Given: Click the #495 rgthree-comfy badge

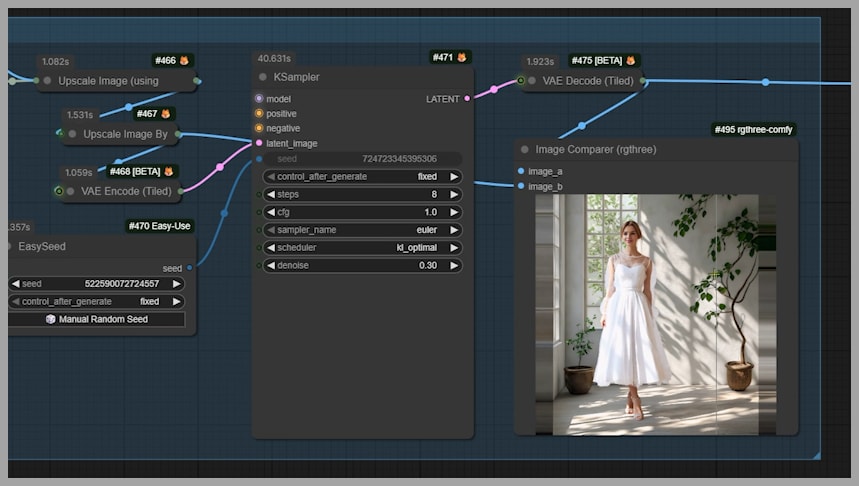Looking at the screenshot, I should (x=754, y=130).
